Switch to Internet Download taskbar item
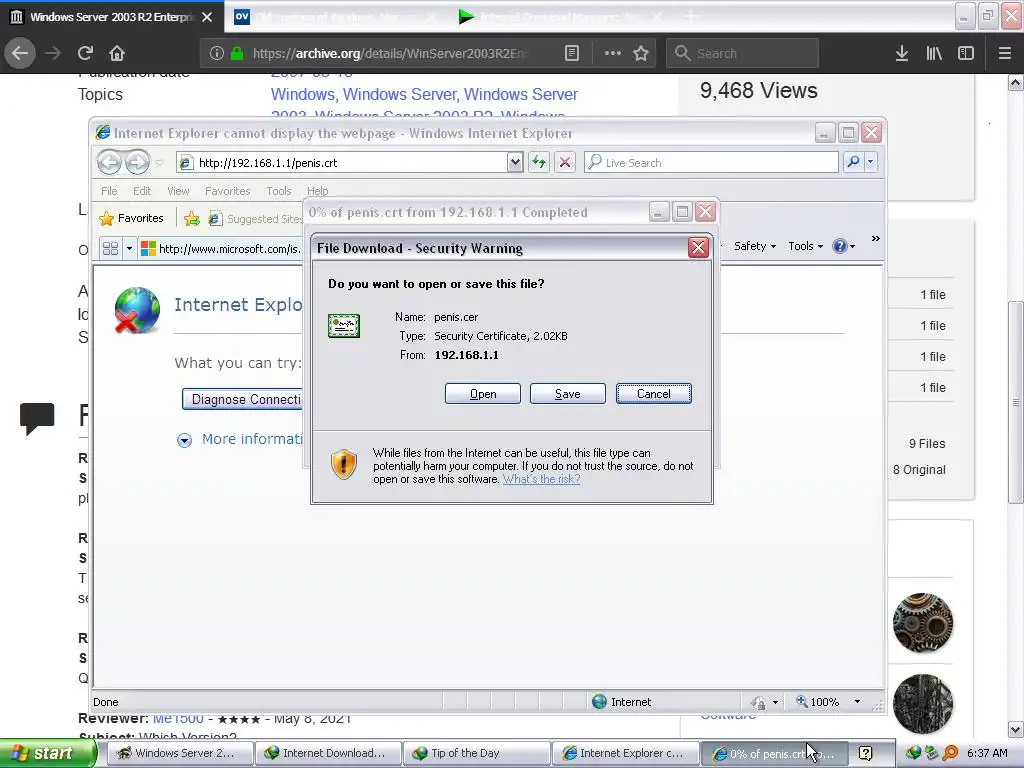This screenshot has height=768, width=1024. coord(328,753)
